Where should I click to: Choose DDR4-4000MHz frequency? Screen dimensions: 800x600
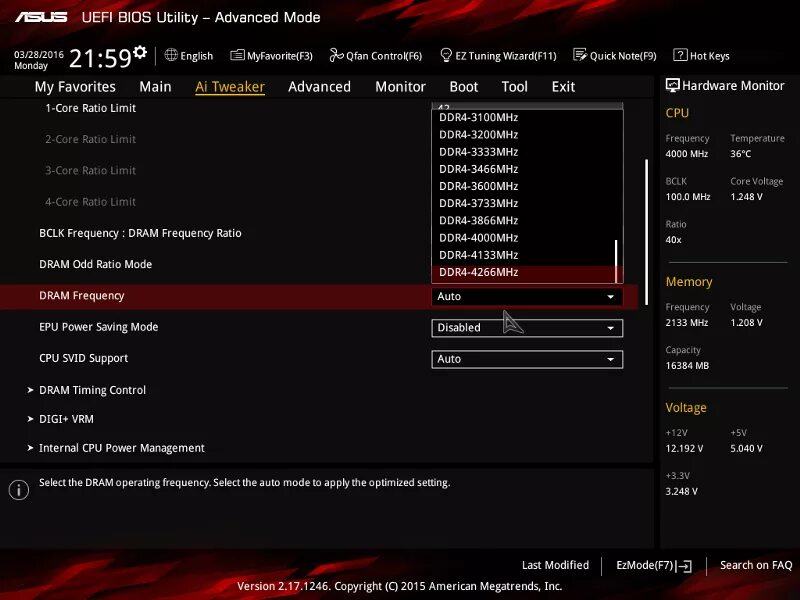(523, 238)
